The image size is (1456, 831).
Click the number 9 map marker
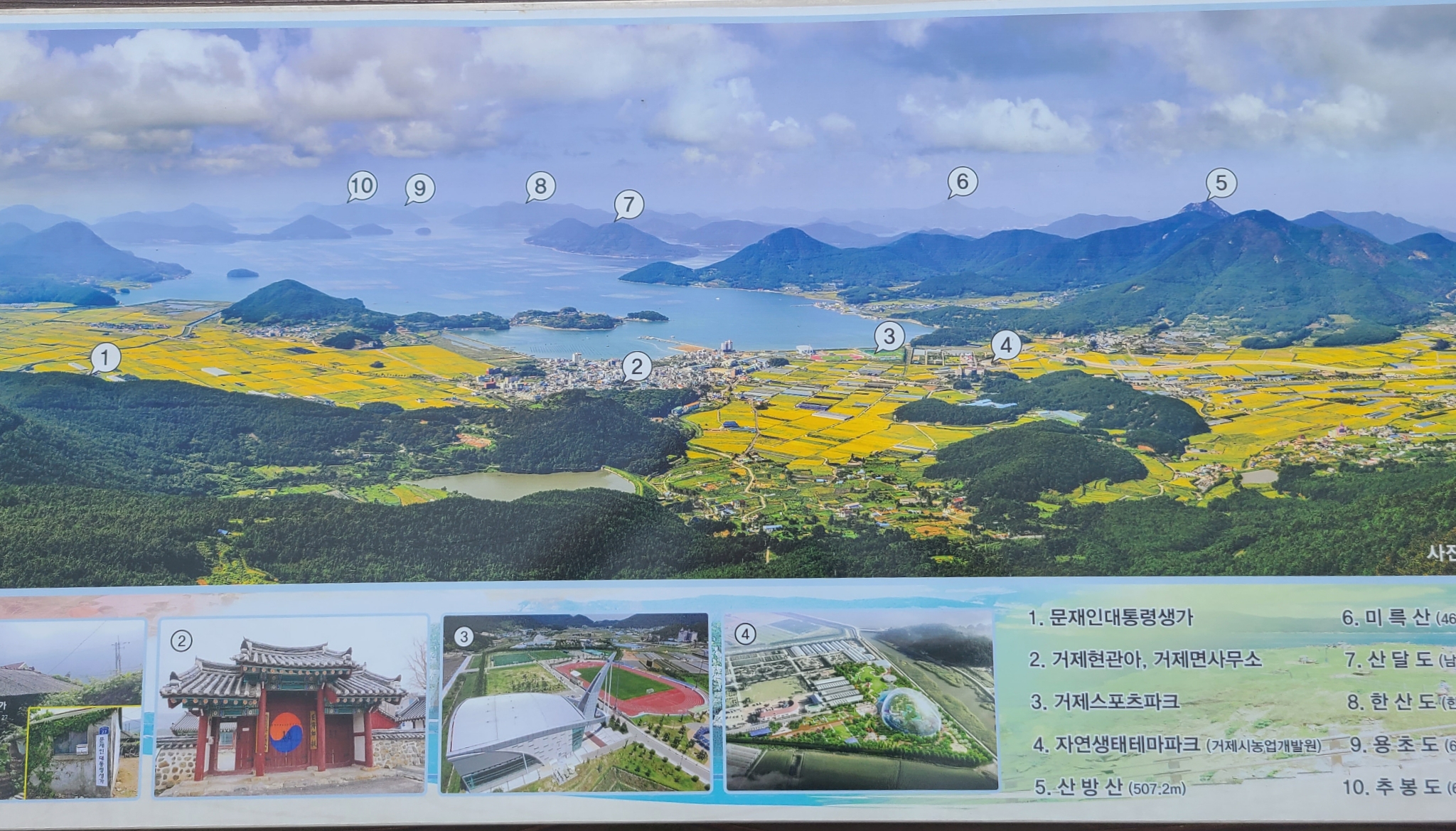point(419,188)
